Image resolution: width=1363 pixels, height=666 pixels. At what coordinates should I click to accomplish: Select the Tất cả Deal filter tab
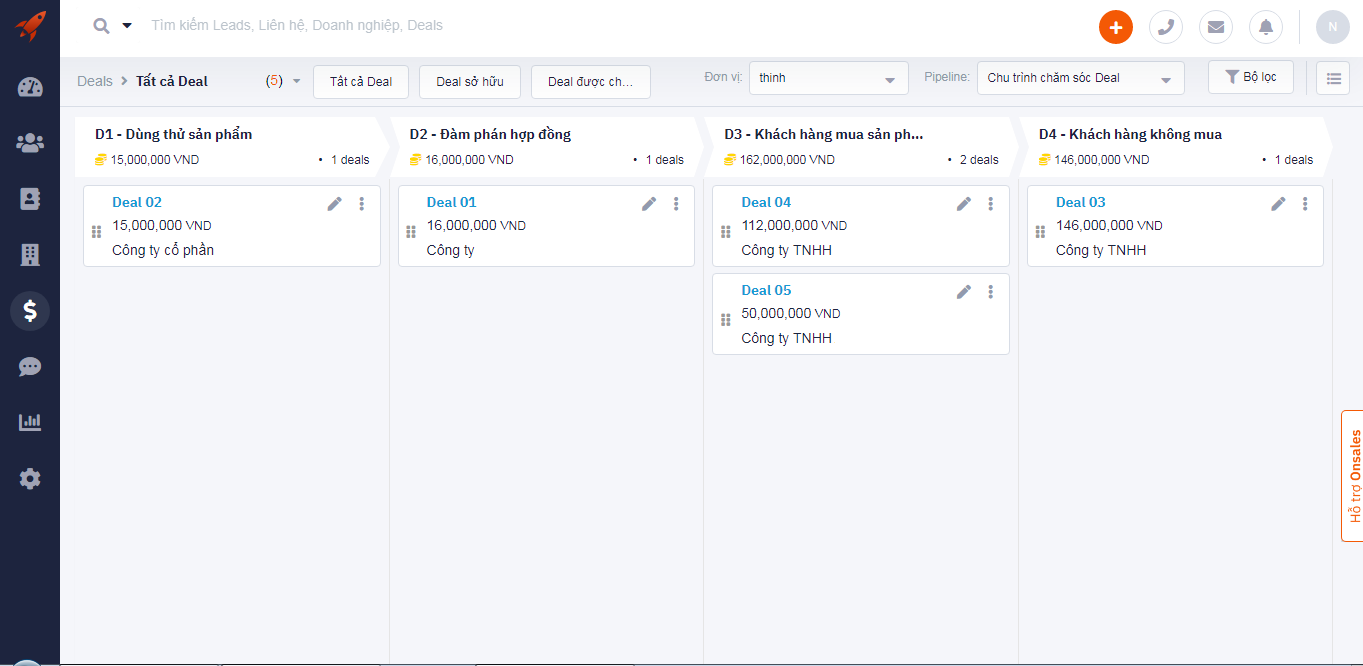coord(361,82)
